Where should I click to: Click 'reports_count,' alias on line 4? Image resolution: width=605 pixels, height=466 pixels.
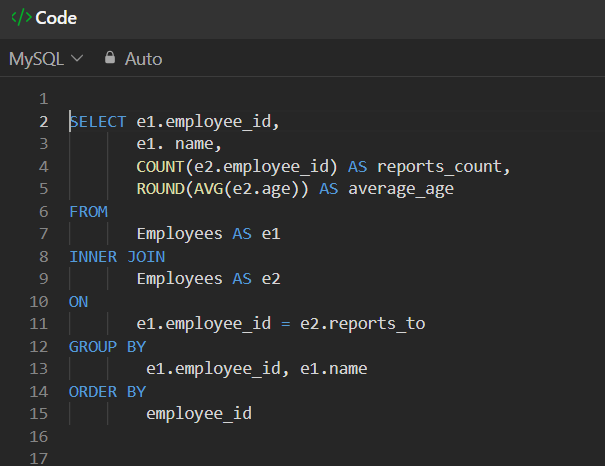[x=444, y=167]
